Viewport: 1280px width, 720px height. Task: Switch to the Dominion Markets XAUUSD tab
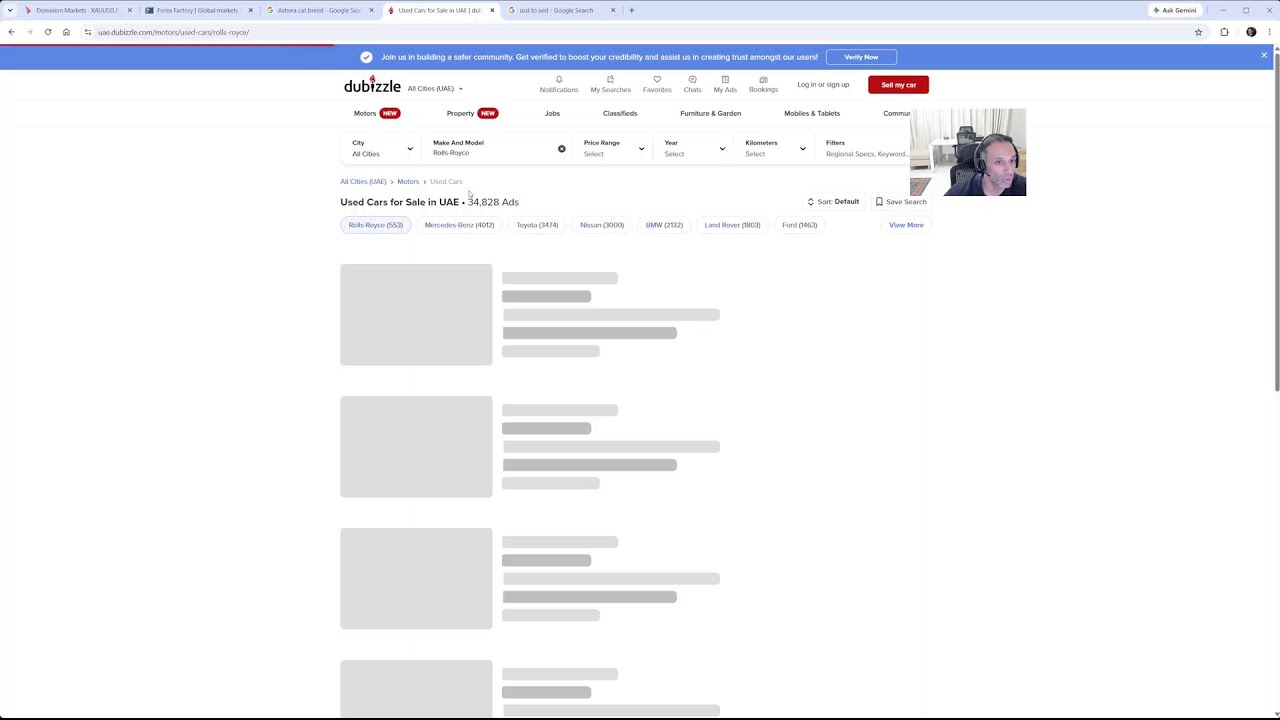coord(78,10)
